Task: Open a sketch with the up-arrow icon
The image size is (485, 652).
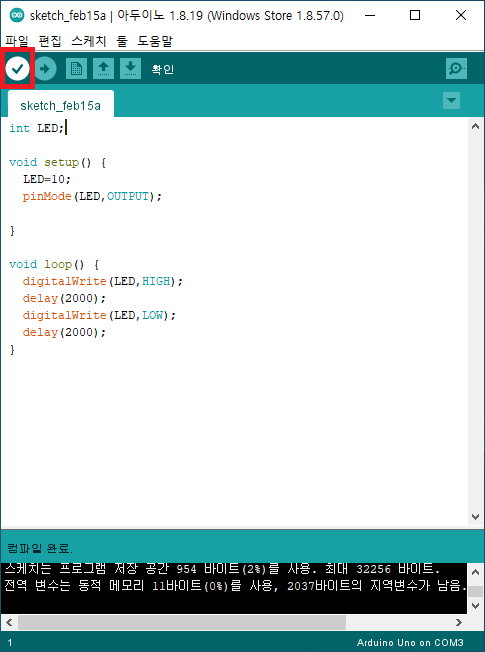Action: tap(103, 68)
